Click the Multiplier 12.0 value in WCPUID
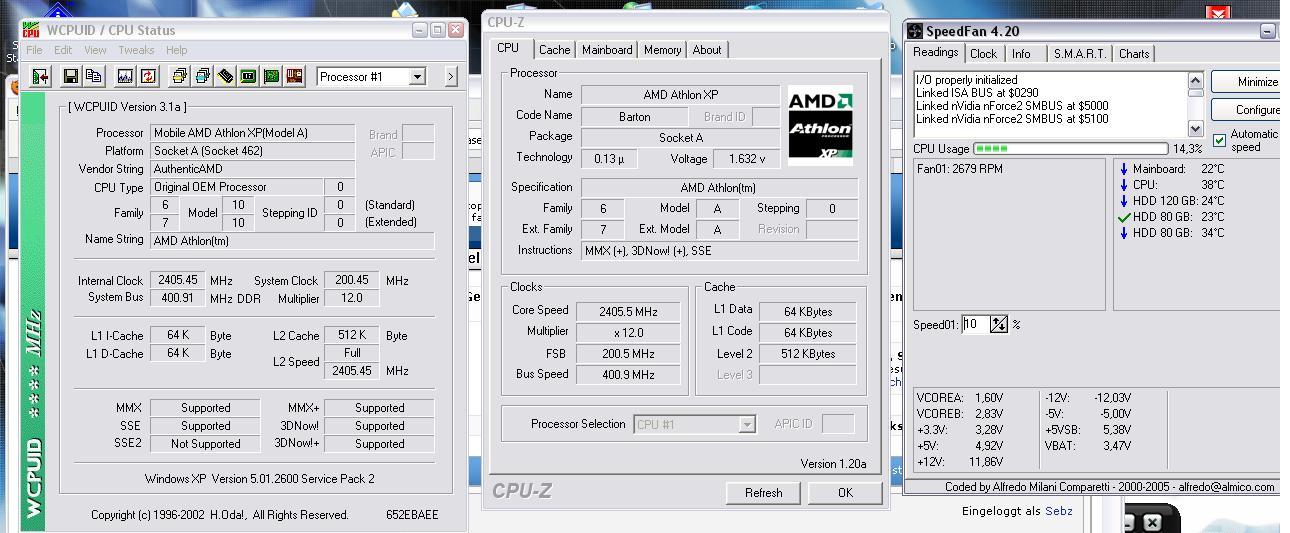Image resolution: width=1290 pixels, height=533 pixels. (x=352, y=298)
